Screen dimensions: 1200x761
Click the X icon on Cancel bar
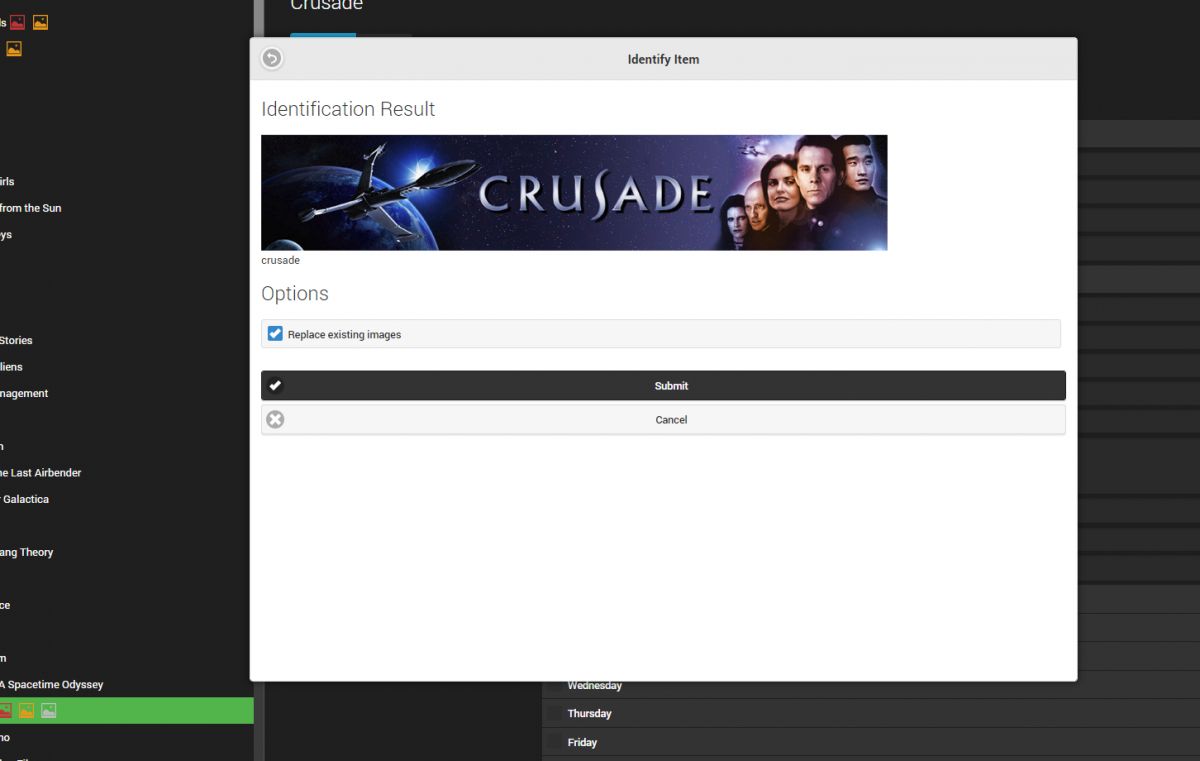click(x=275, y=420)
